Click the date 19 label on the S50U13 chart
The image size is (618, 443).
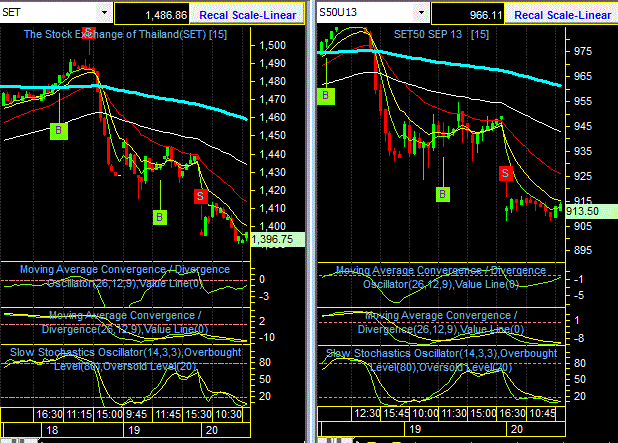pyautogui.click(x=415, y=429)
